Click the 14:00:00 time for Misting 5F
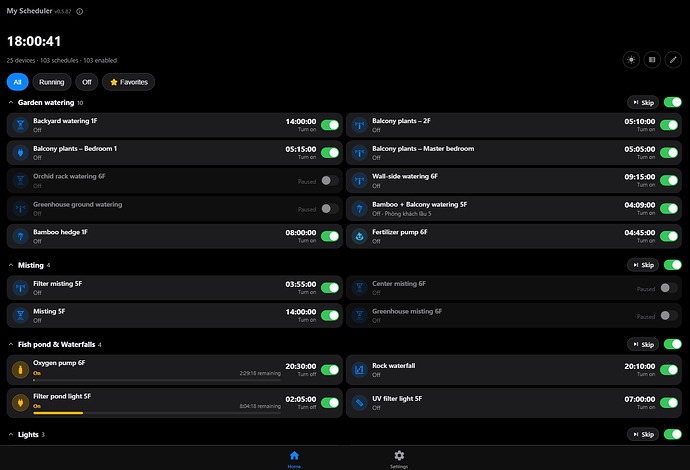The width and height of the screenshot is (690, 470). point(301,312)
